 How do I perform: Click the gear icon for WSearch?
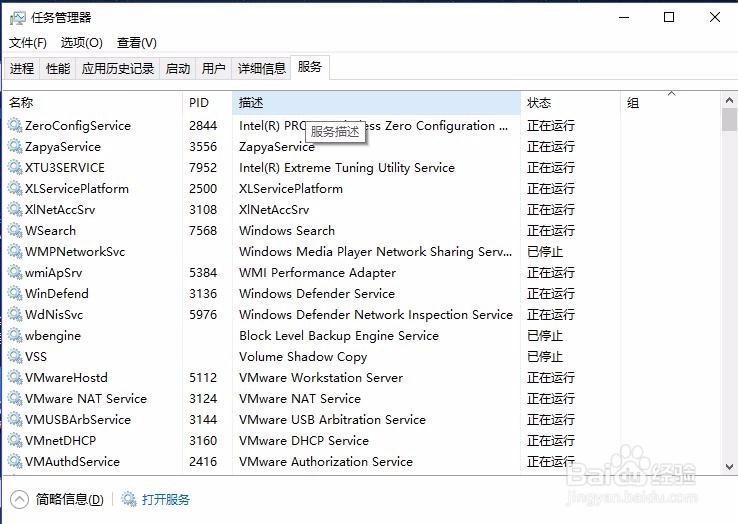[x=15, y=231]
